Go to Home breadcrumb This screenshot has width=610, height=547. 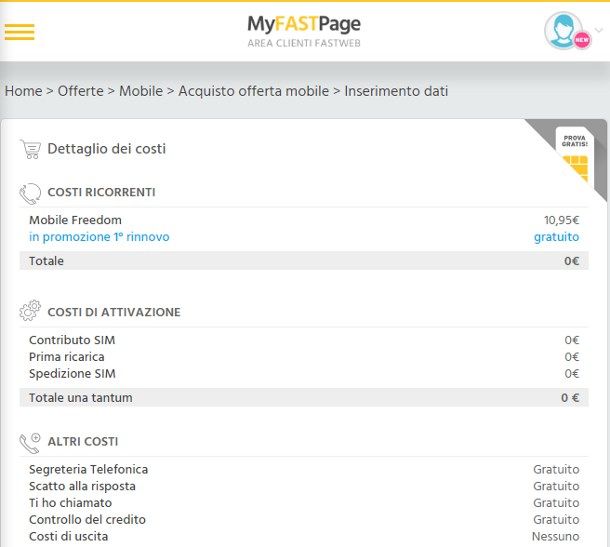(x=23, y=91)
